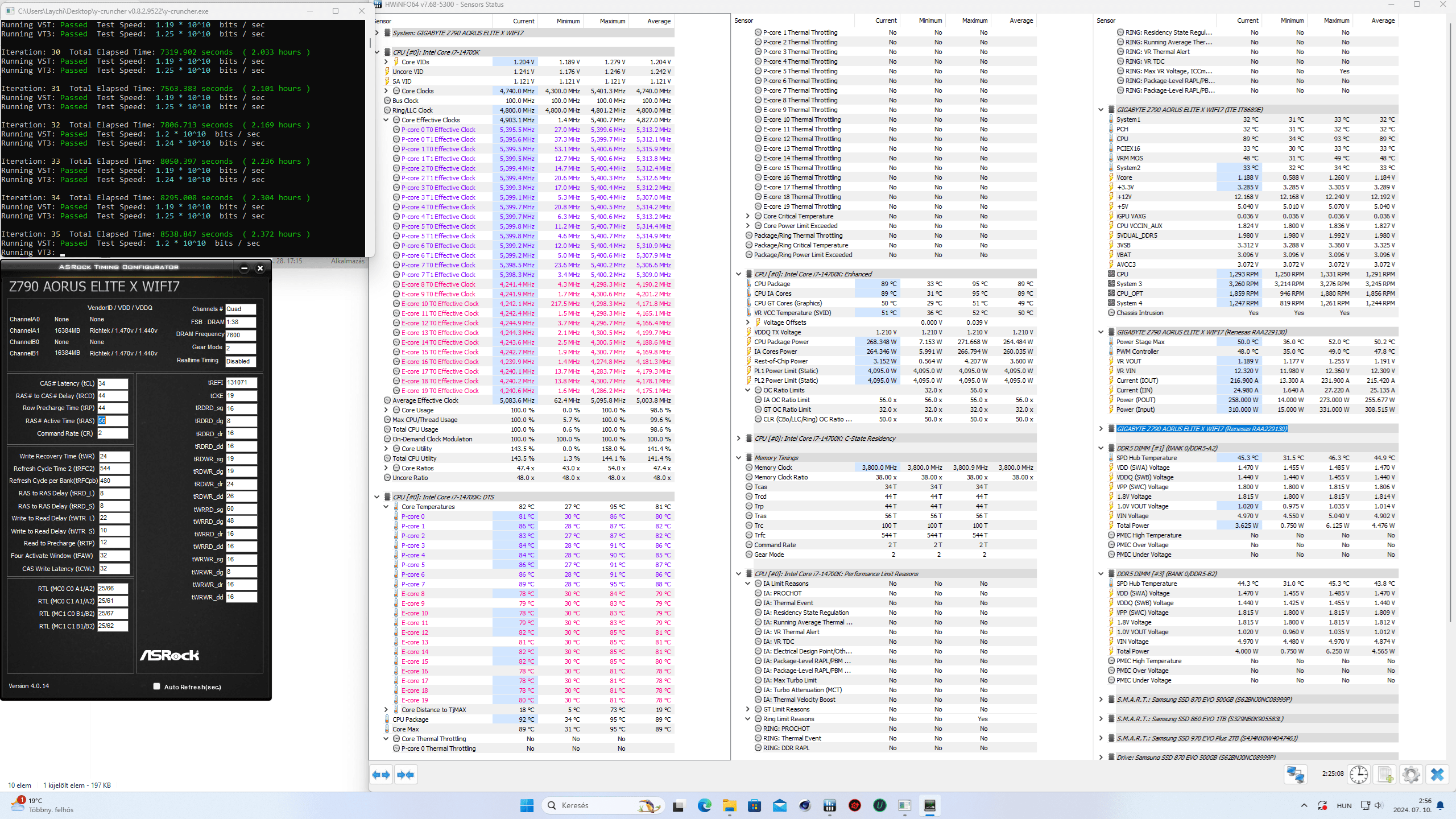1456x819 pixels.
Task: Collapse the Core Effective Clocks tree
Action: coord(386,120)
